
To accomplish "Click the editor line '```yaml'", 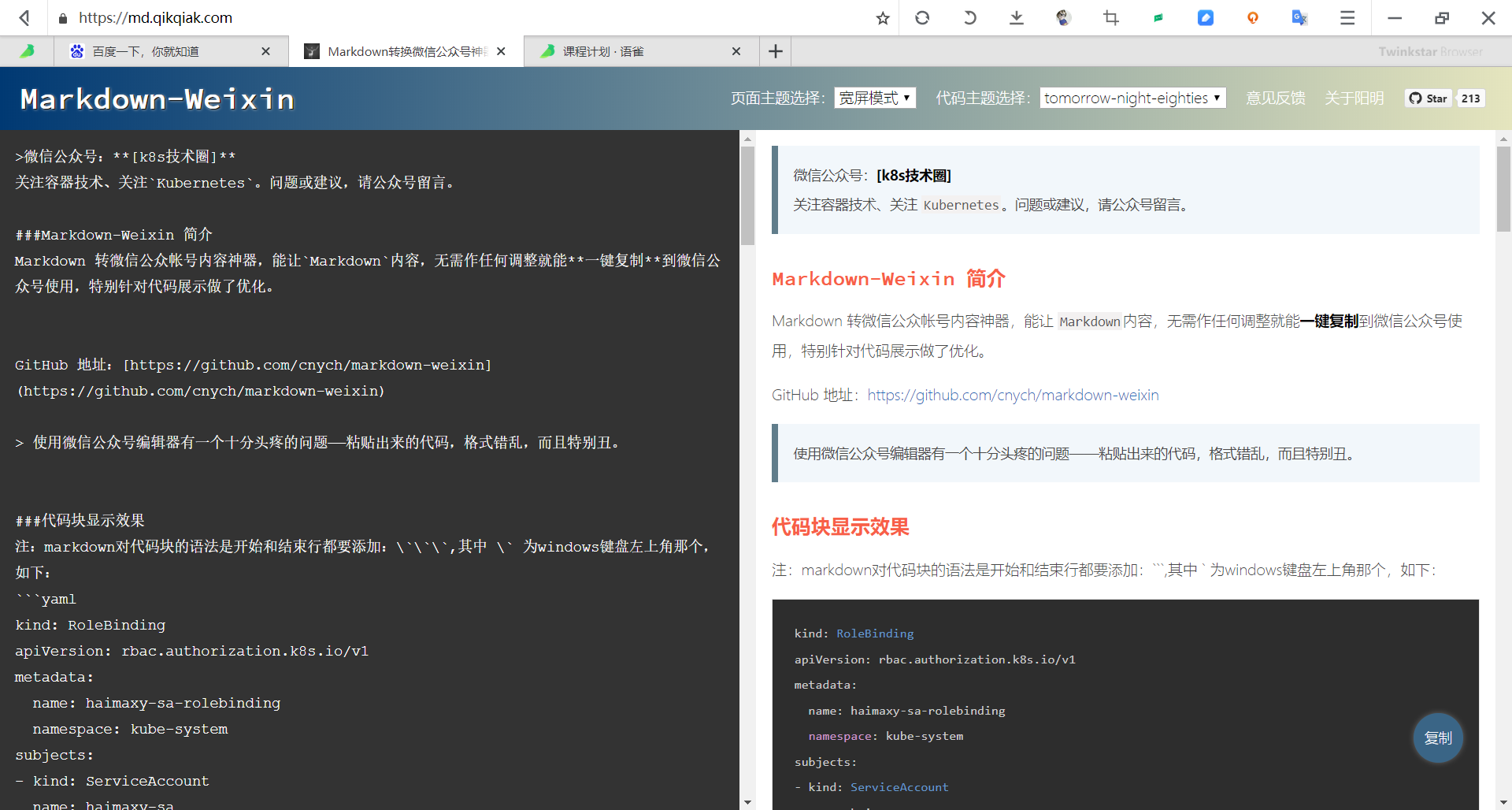I will pyautogui.click(x=46, y=599).
